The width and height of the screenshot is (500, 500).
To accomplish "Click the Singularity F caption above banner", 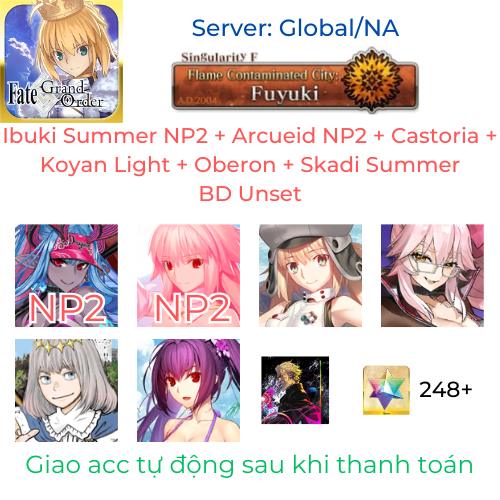I will [x=219, y=57].
